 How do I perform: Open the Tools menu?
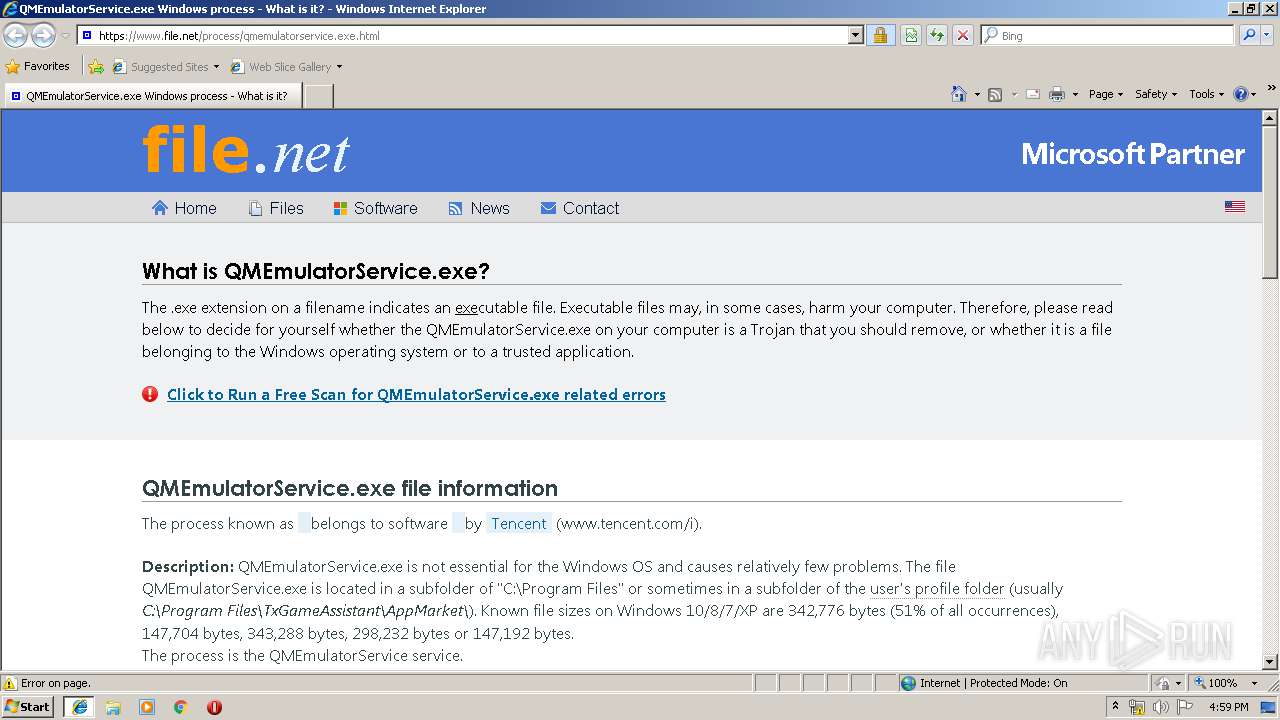[1206, 94]
